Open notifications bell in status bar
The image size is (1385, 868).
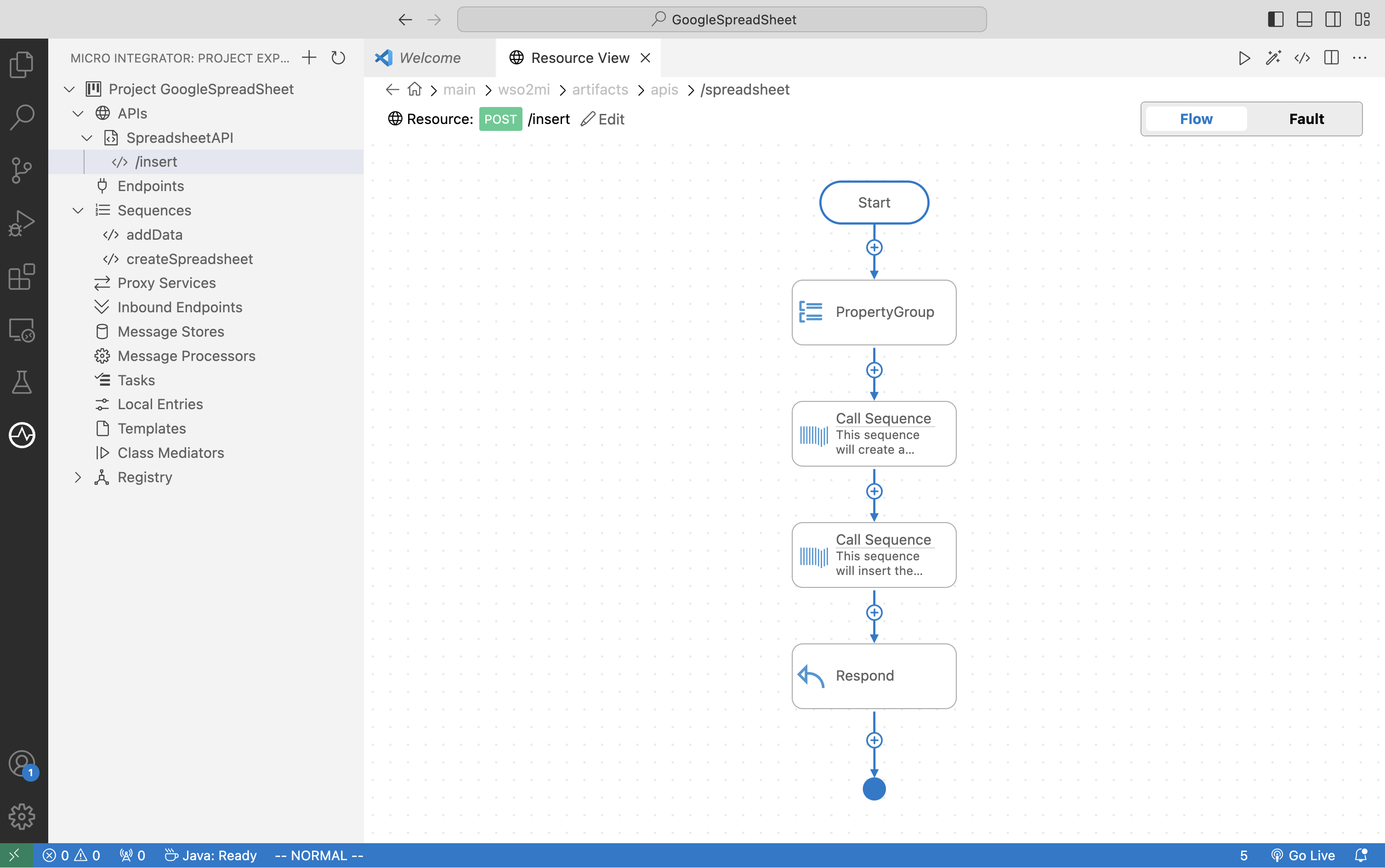(x=1360, y=855)
